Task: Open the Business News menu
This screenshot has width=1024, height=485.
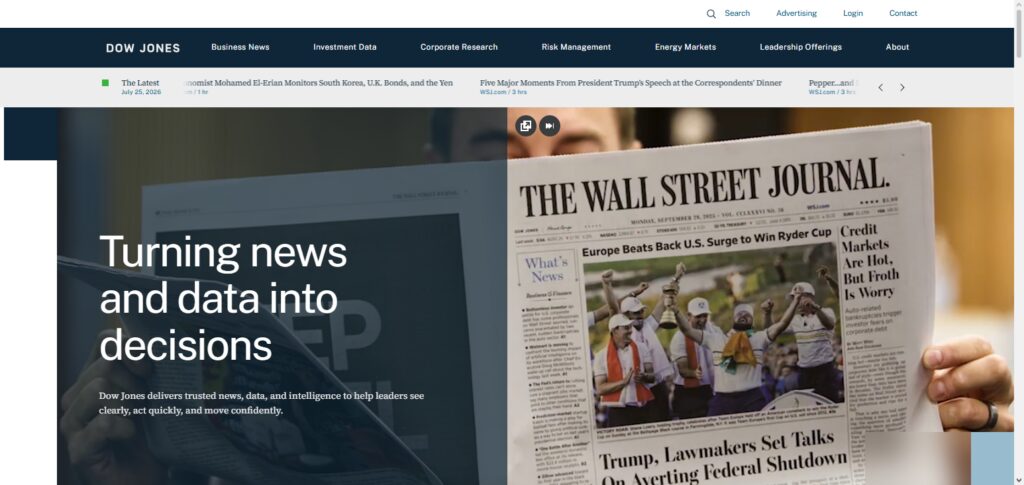Action: 240,47
